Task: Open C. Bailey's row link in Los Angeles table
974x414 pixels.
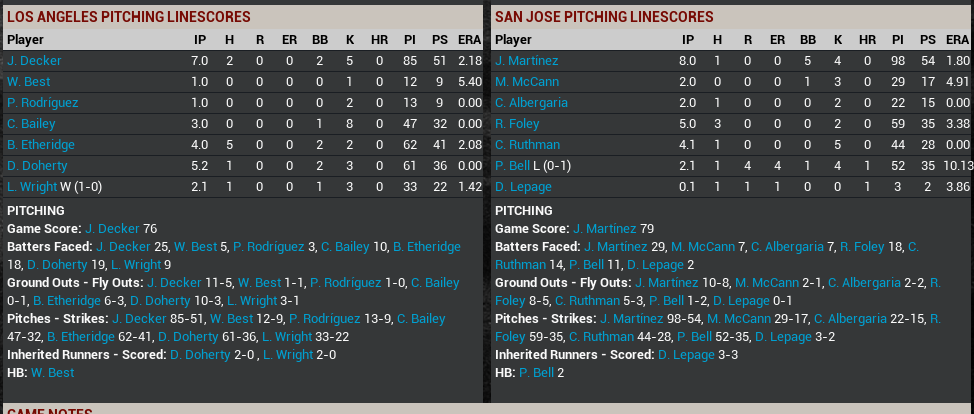Action: (30, 124)
